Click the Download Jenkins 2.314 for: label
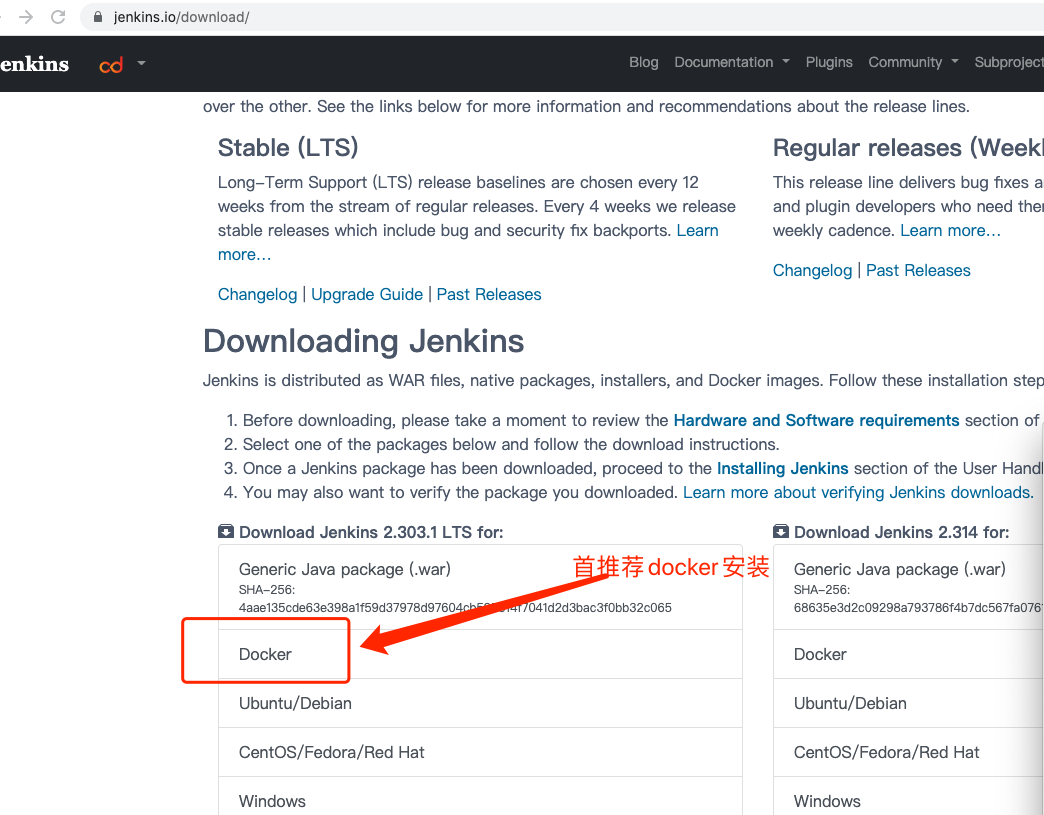 tap(902, 532)
